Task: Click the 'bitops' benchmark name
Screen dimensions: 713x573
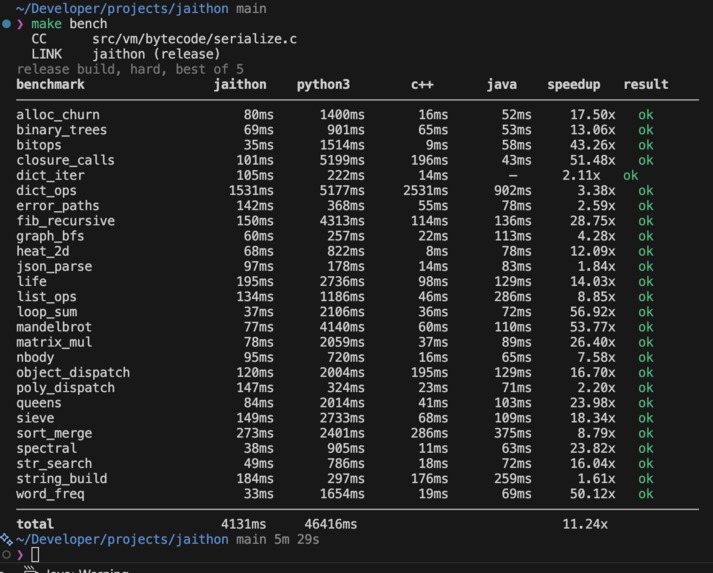Action: click(x=39, y=145)
